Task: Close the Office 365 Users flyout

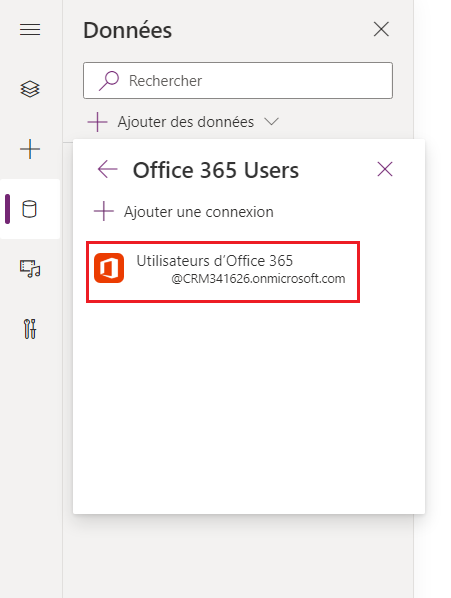Action: click(x=385, y=169)
